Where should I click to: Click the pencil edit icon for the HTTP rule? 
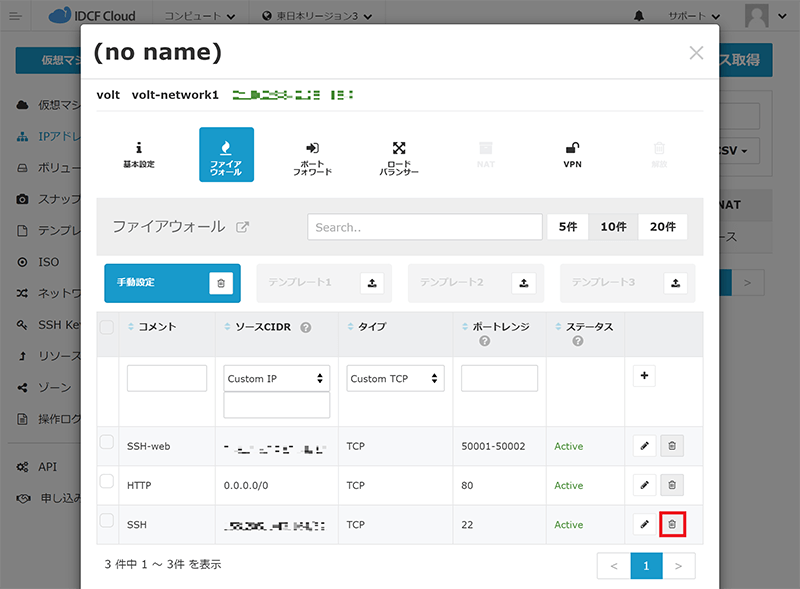tap(645, 485)
